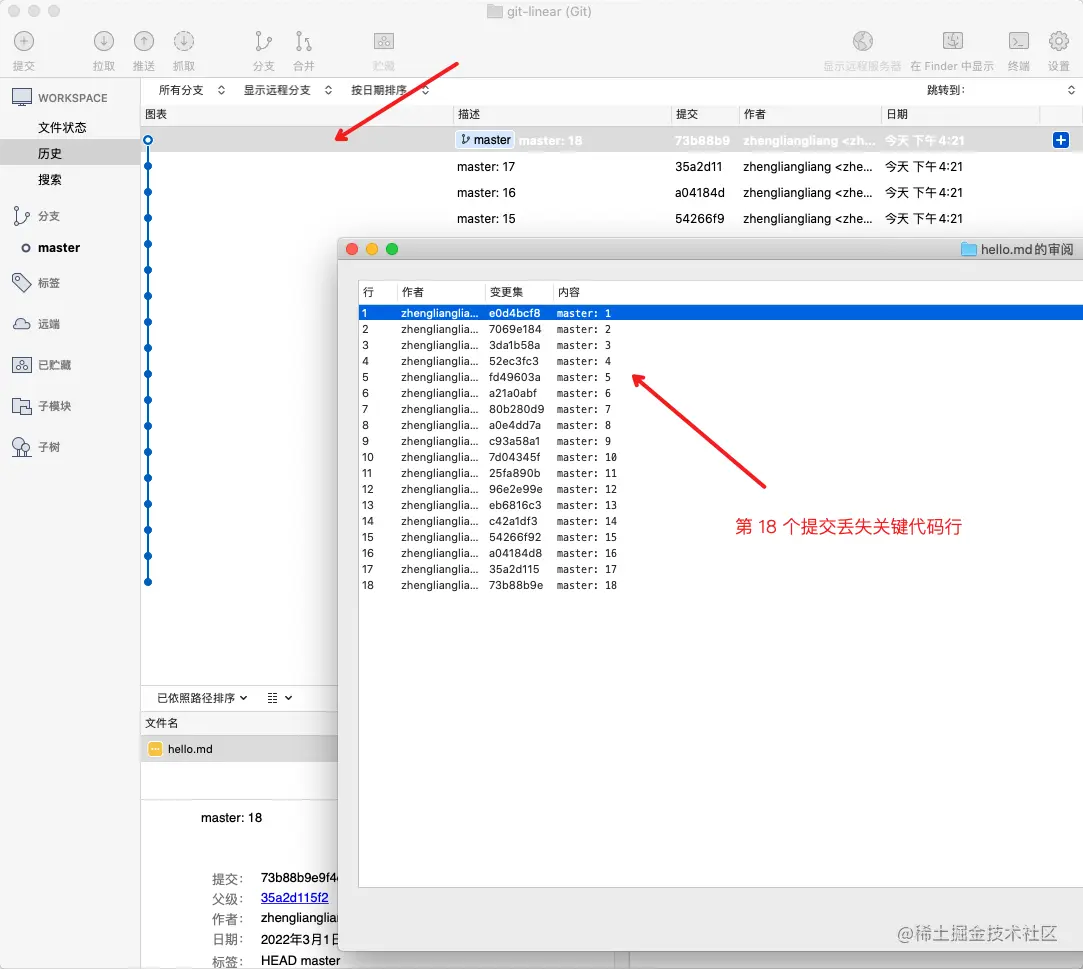Click the Branch (分支) toolbar icon

click(263, 41)
